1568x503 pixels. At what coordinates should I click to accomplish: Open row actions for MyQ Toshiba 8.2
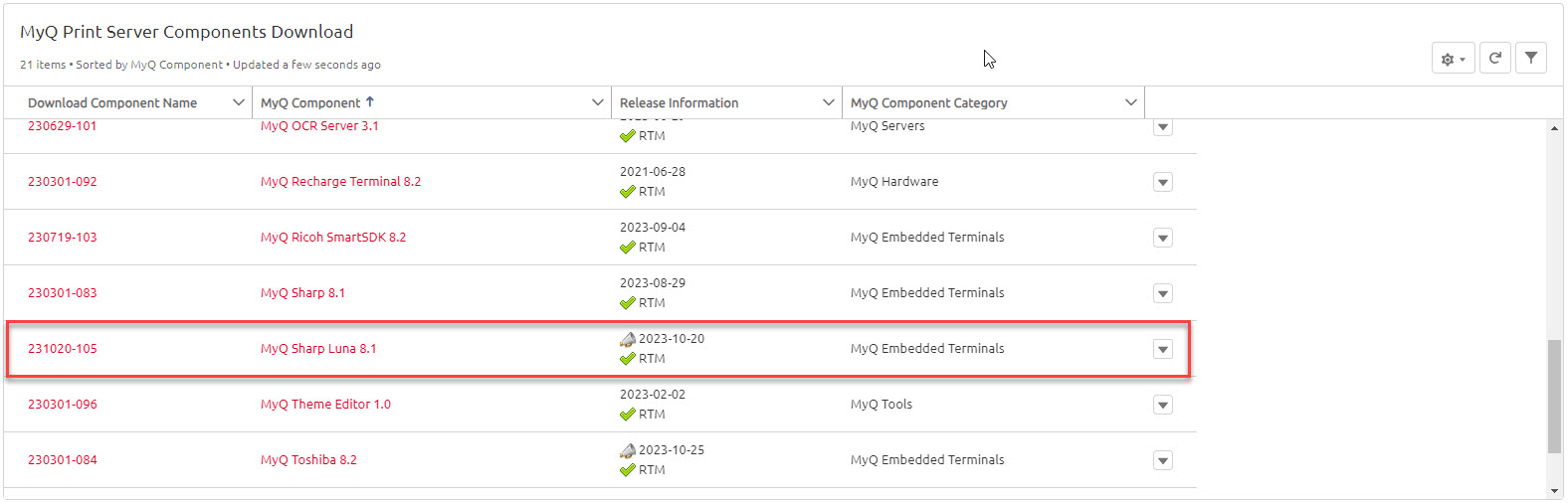tap(1162, 460)
